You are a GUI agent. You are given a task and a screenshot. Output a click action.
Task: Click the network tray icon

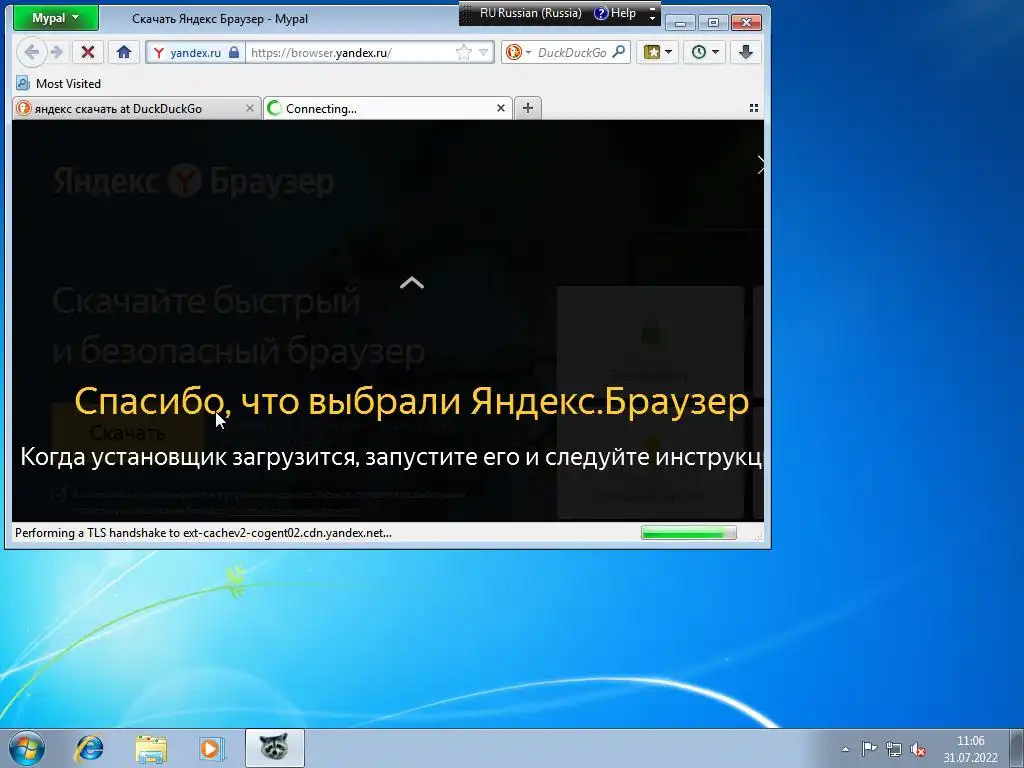tap(893, 749)
